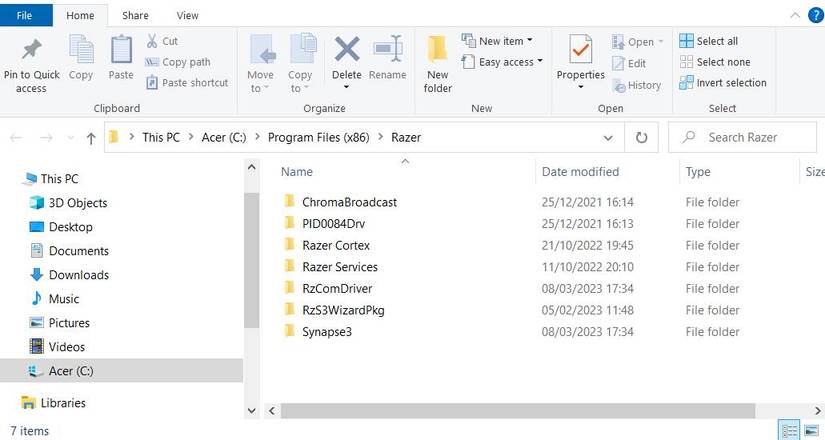Select the Razer Cortex folder
The width and height of the screenshot is (825, 440).
[x=336, y=245]
